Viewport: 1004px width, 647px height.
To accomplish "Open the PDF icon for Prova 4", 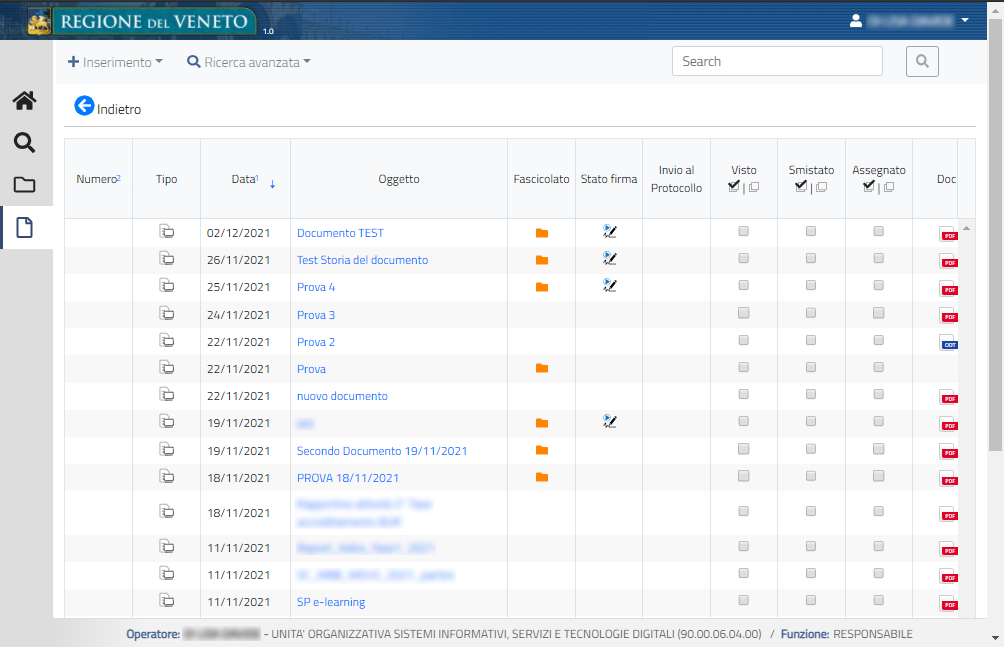I will click(x=948, y=289).
